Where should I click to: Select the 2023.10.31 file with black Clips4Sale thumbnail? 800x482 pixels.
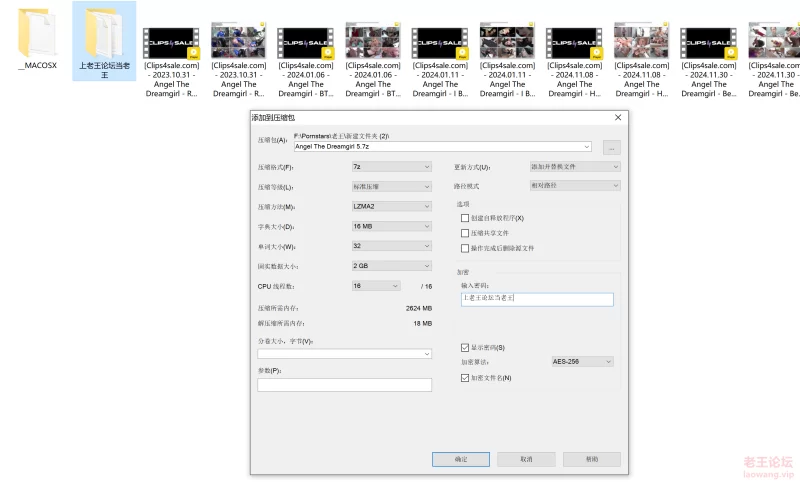[171, 61]
